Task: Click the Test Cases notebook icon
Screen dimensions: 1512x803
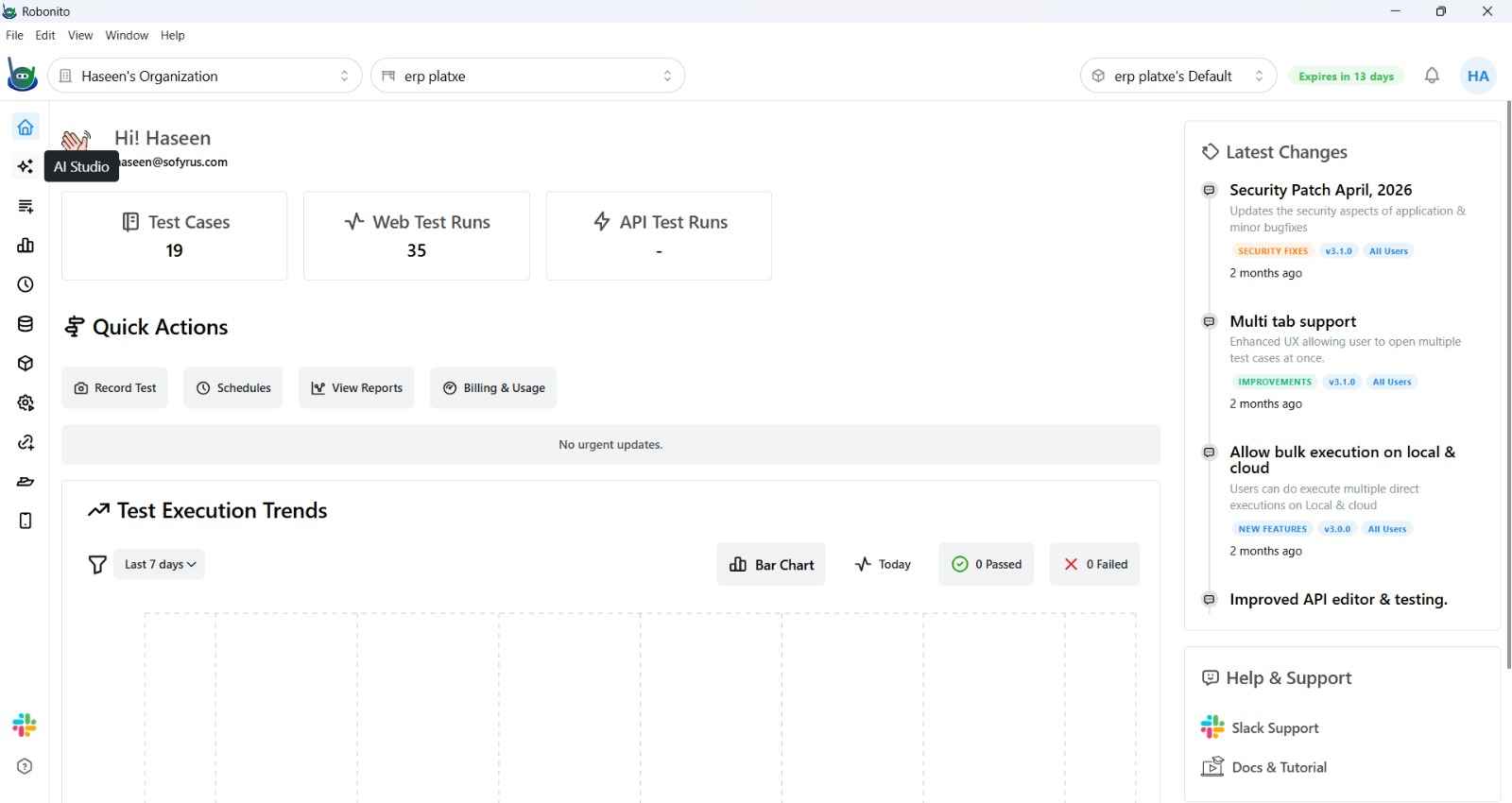Action: (130, 222)
